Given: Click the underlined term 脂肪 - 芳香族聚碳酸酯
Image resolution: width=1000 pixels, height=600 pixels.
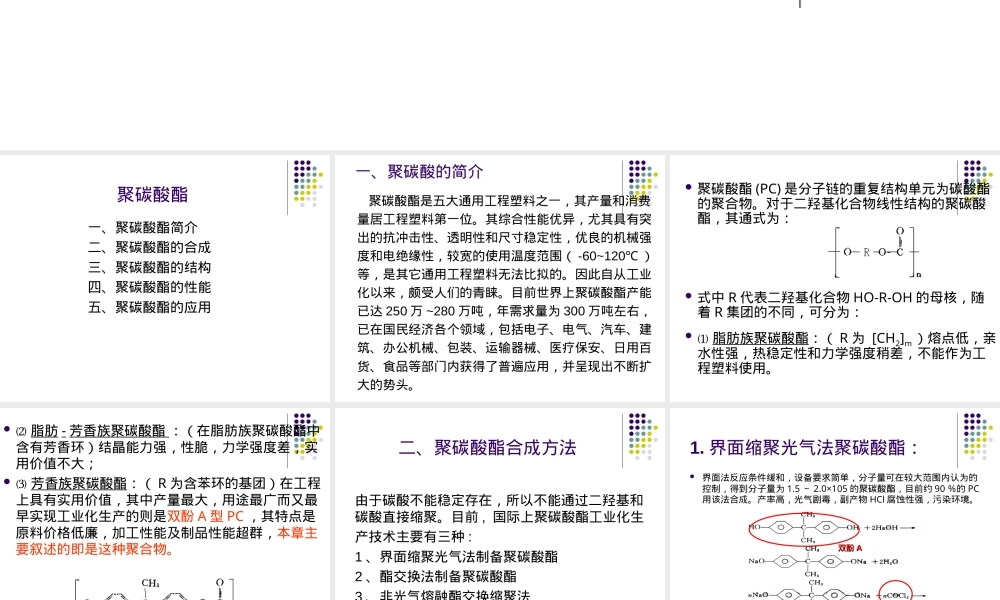Looking at the screenshot, I should 99,431.
